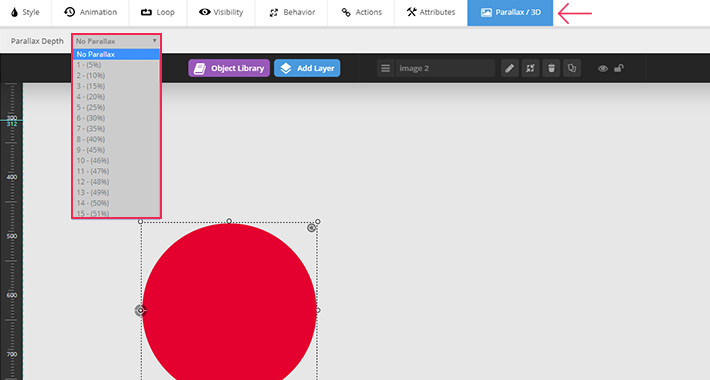710x380 pixels.
Task: Click the duplicate layer icon
Action: [x=572, y=68]
